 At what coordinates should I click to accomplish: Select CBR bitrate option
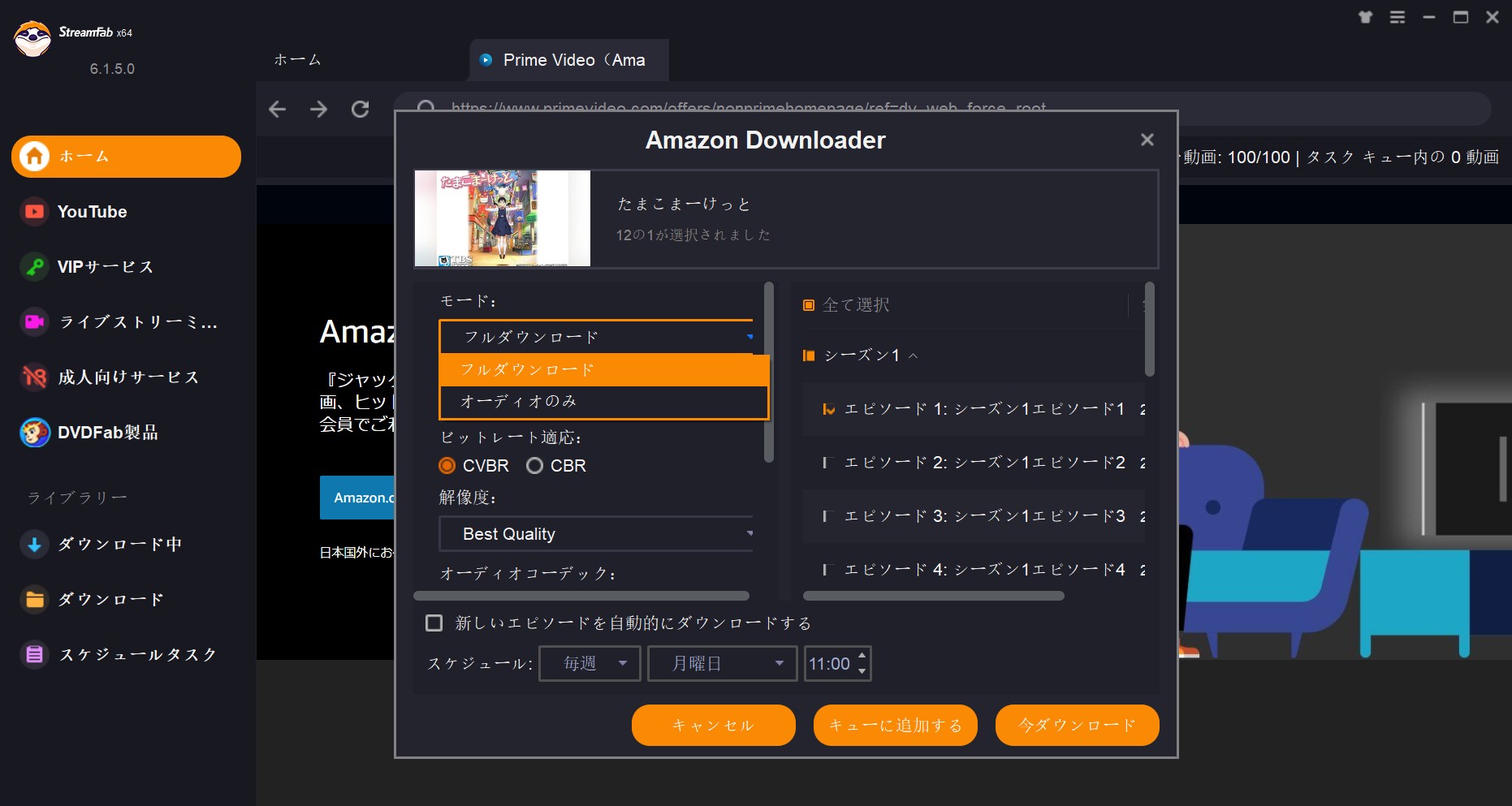534,466
